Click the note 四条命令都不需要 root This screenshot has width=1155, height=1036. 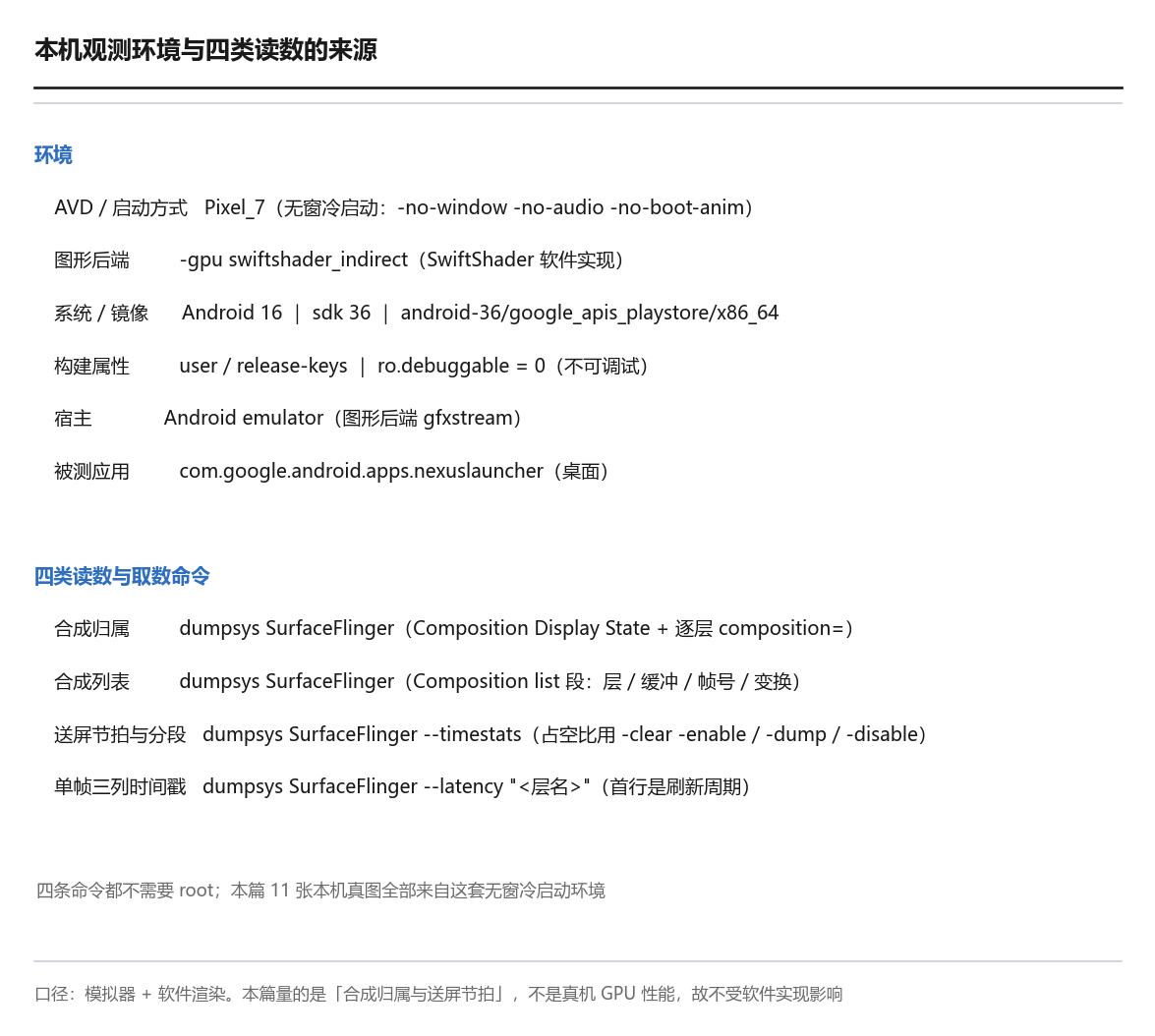point(320,891)
